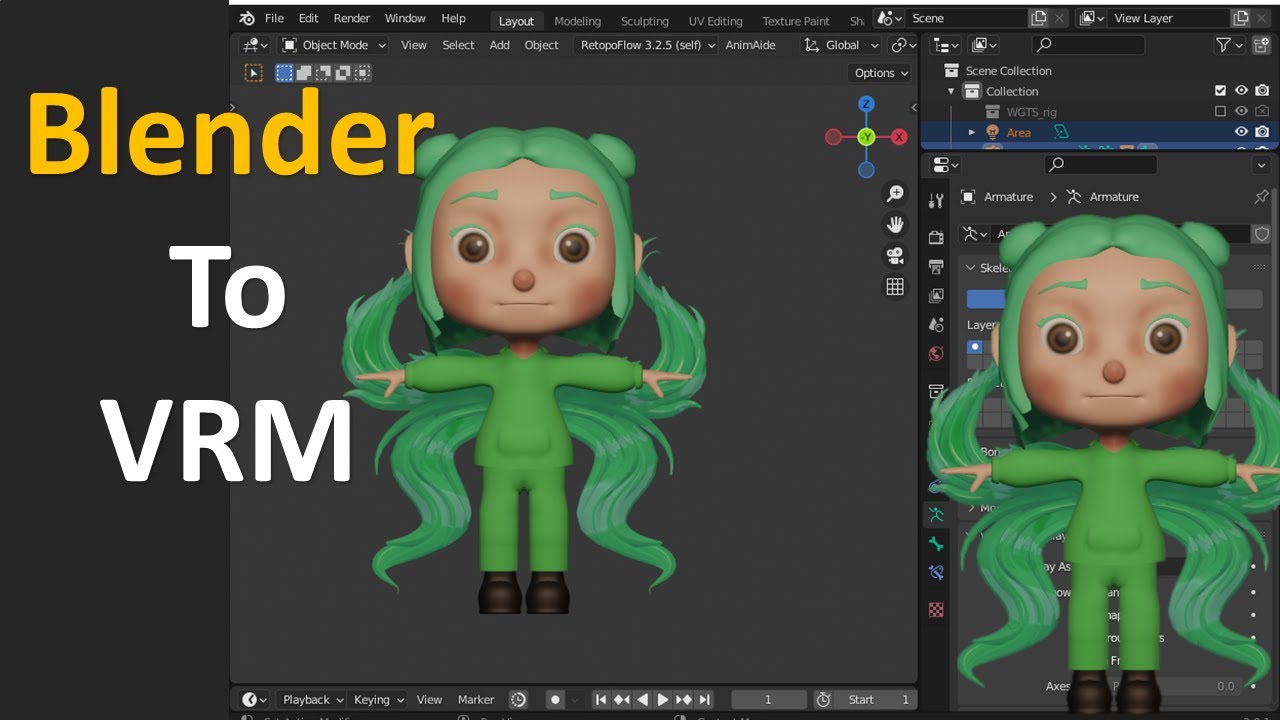This screenshot has height=720, width=1280.
Task: Open the outliner display mode dropdown
Action: 985,45
